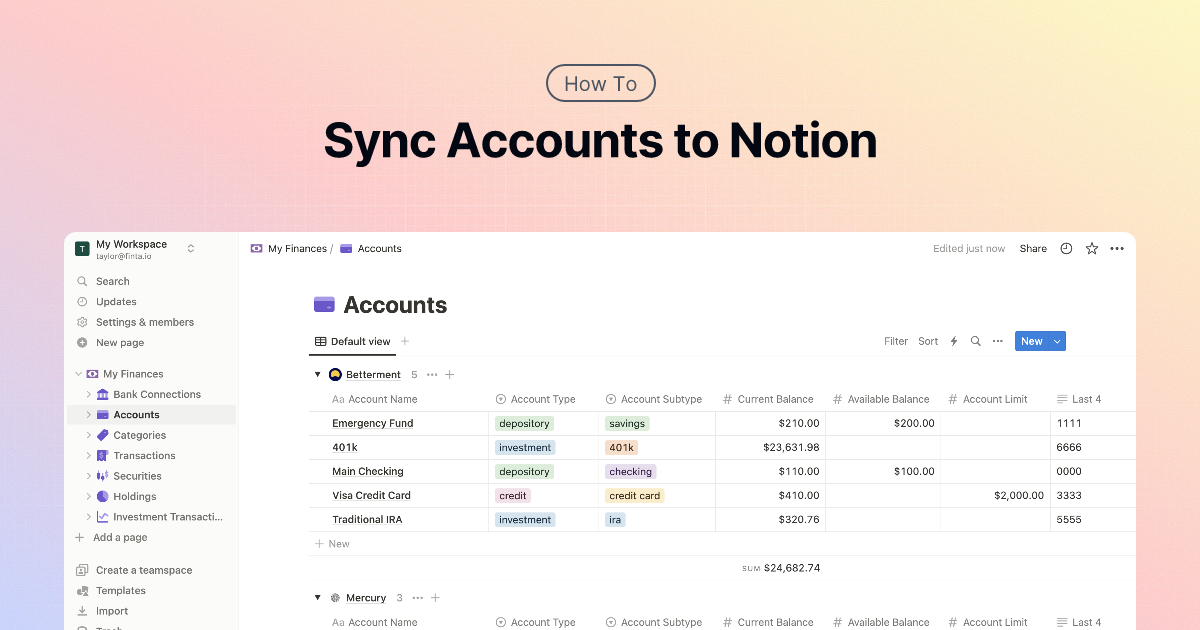The image size is (1200, 630).
Task: Open the Filter menu
Action: (x=895, y=341)
